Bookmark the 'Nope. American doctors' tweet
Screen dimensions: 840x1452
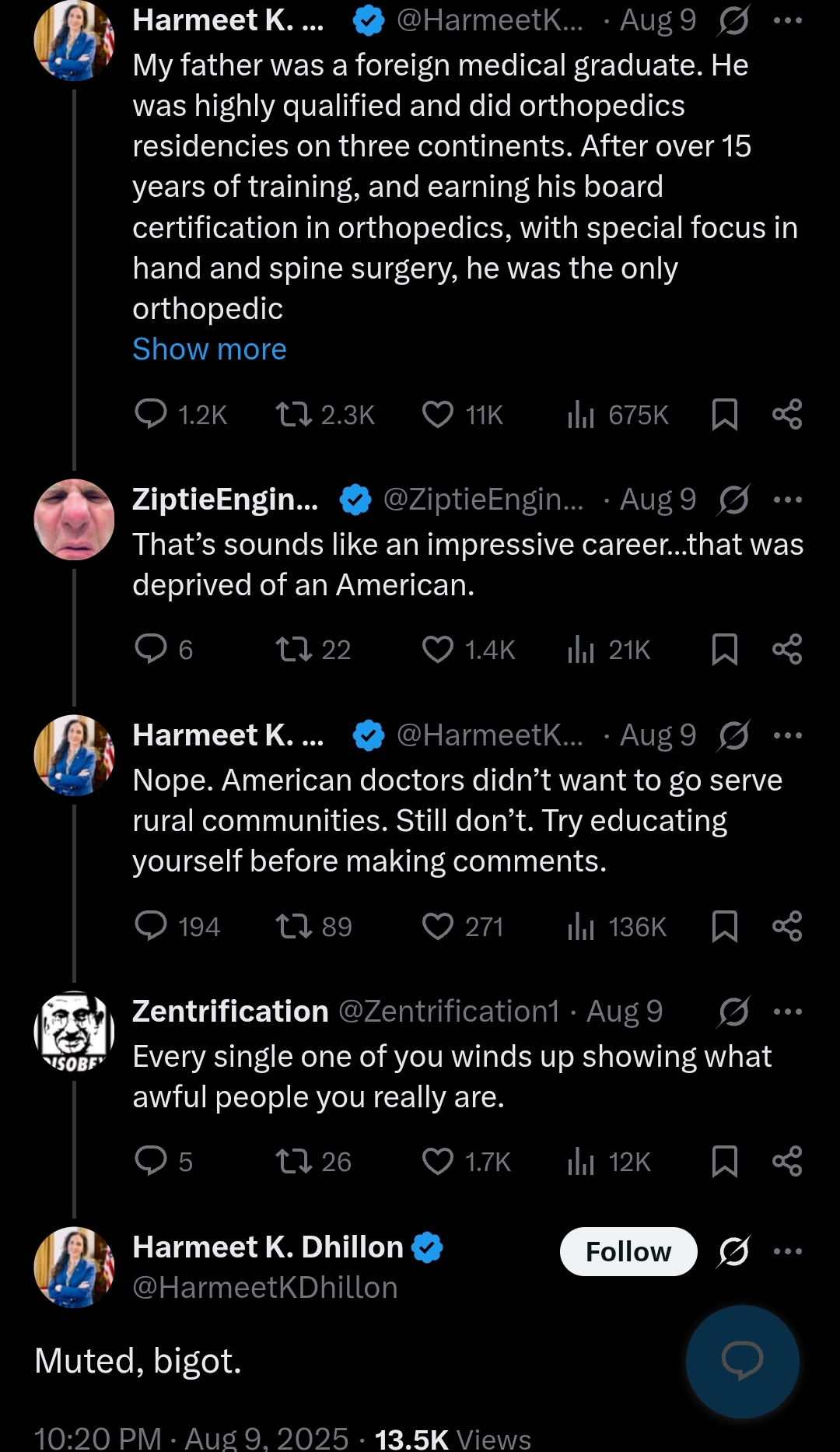(x=724, y=926)
